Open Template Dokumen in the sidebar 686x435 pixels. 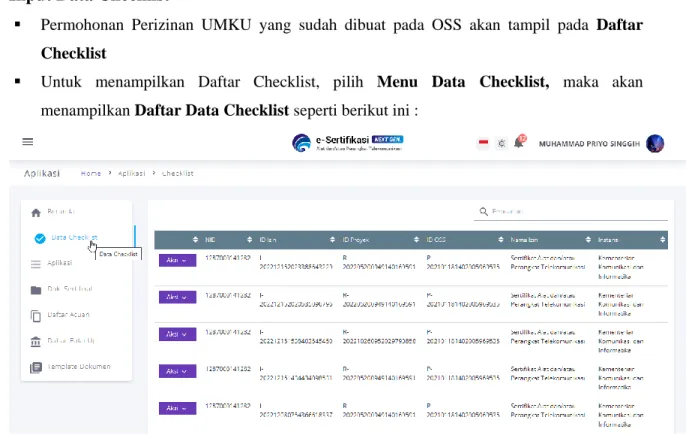(70, 367)
